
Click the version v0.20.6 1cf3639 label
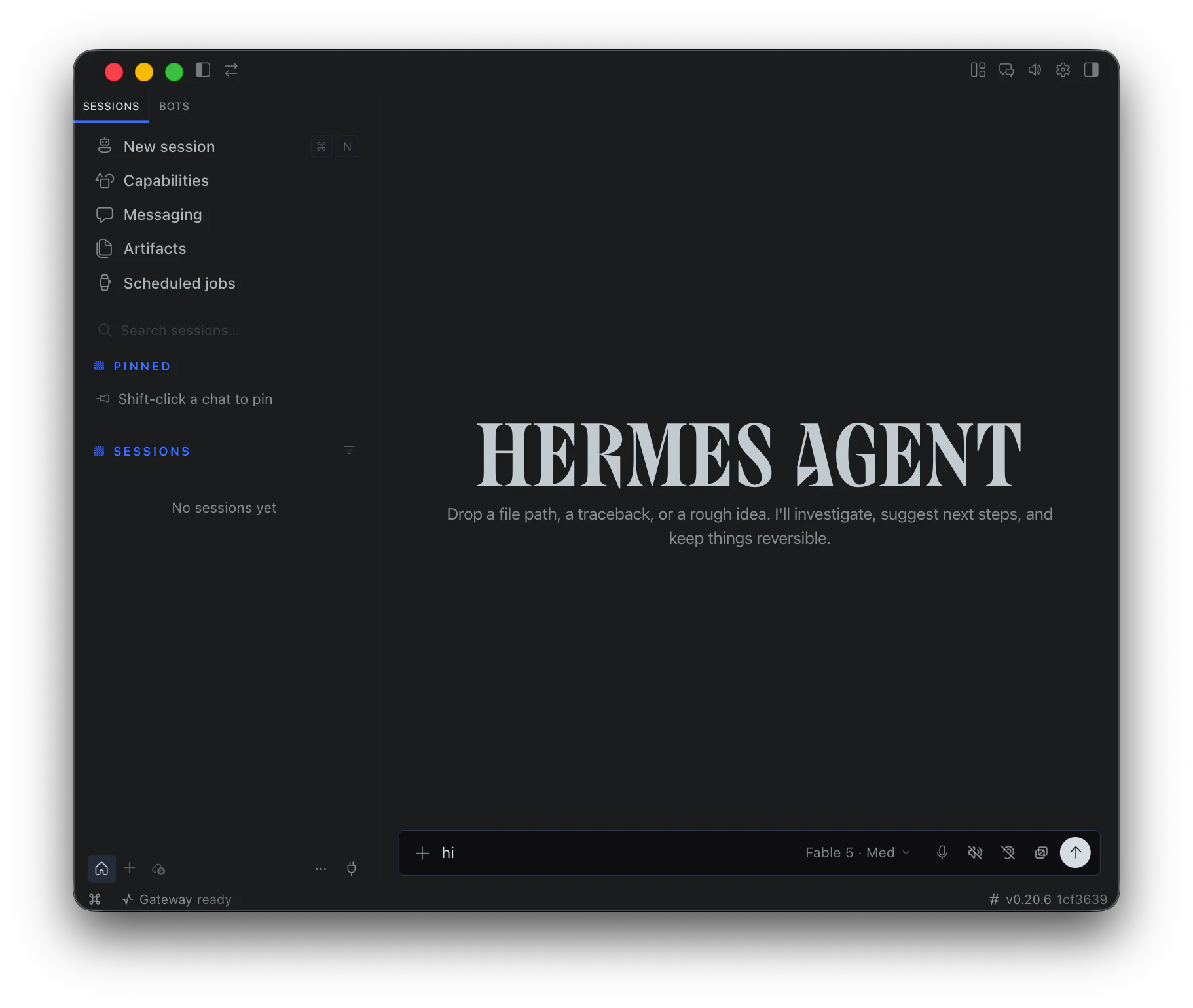point(1048,899)
